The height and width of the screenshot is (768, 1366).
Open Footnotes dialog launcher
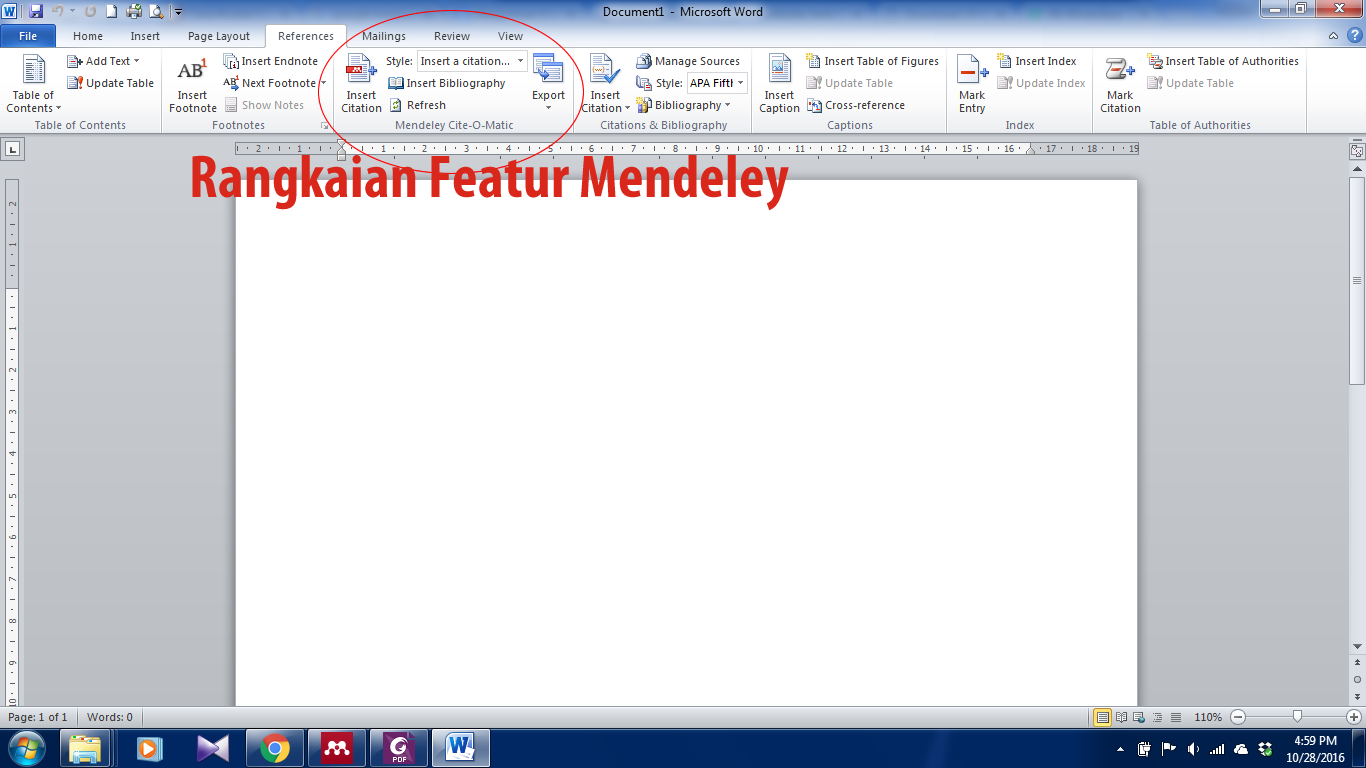coord(323,126)
